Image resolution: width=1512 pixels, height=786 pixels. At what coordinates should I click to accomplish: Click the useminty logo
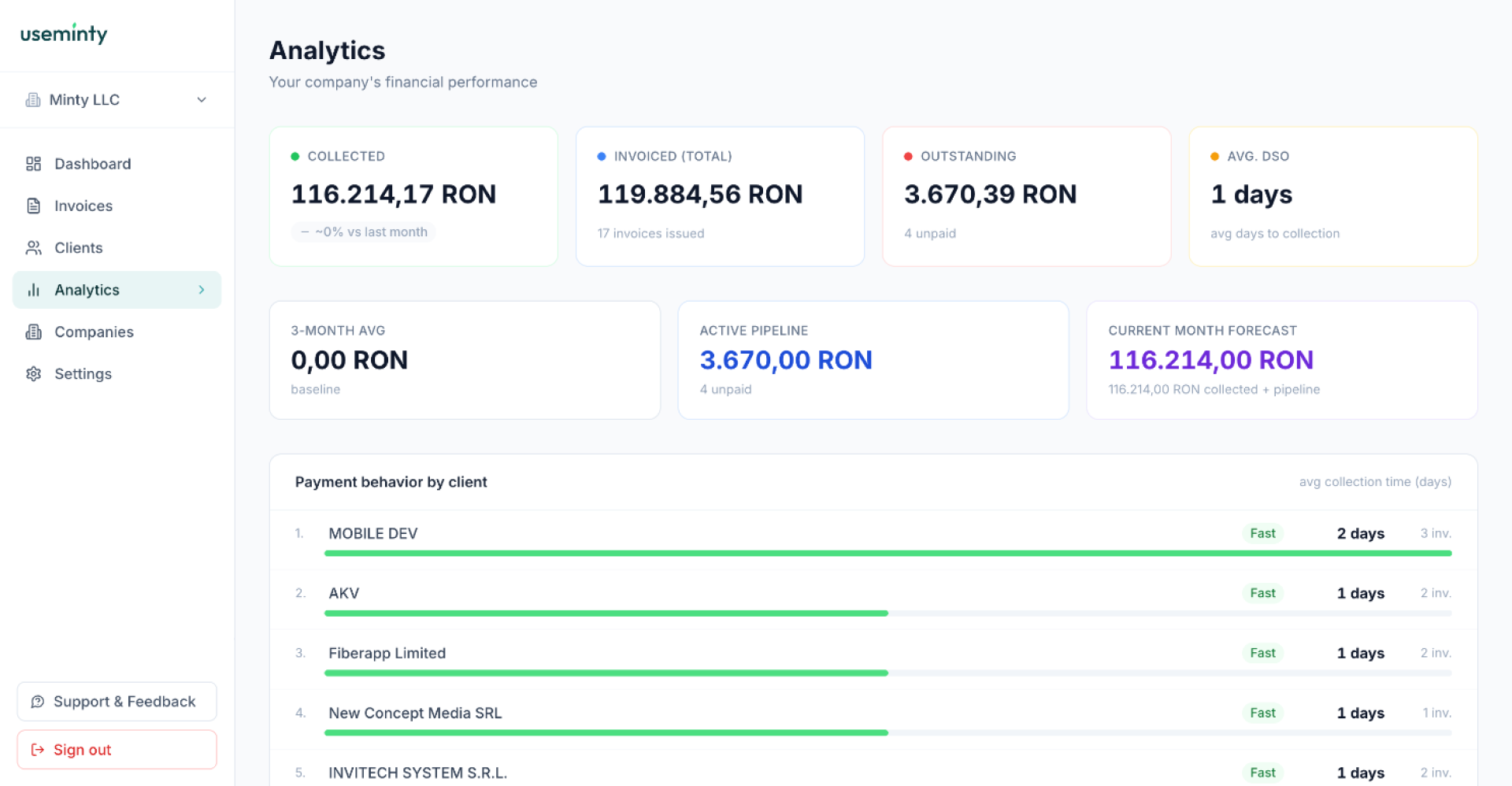coord(64,34)
